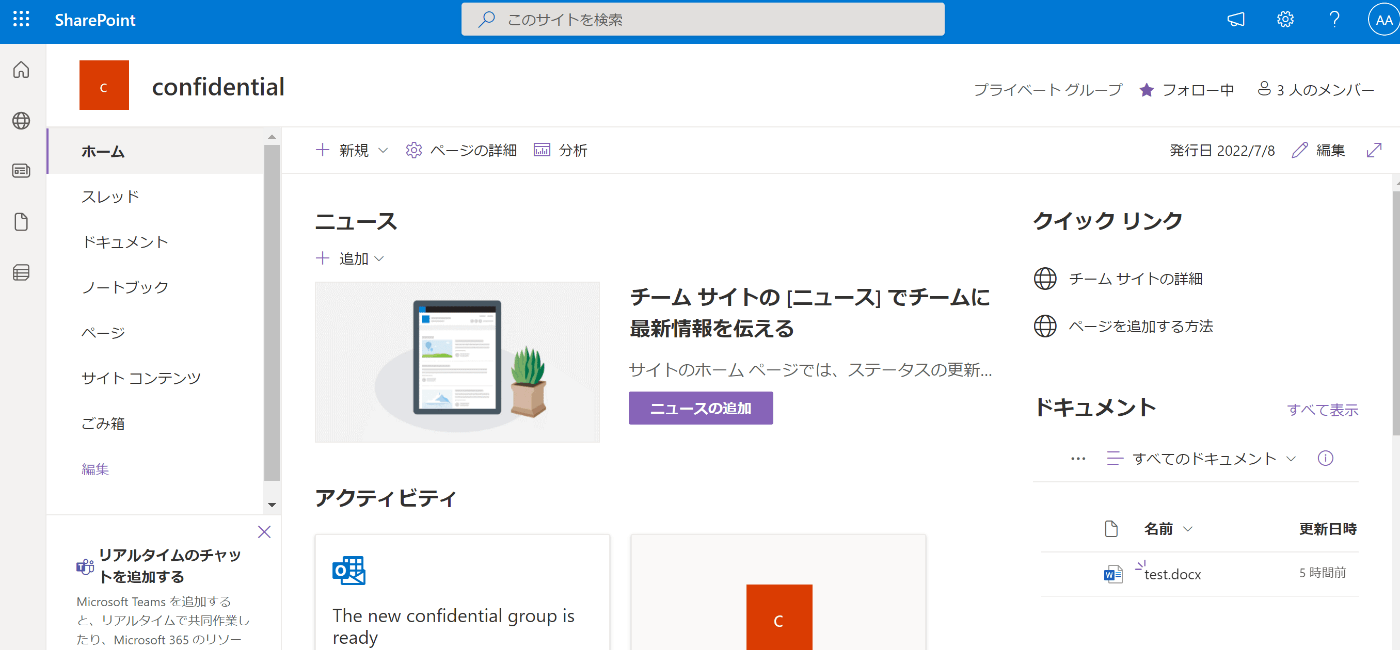Click the navigation pane scrollbar down arrow
The image size is (1400, 650).
point(272,505)
